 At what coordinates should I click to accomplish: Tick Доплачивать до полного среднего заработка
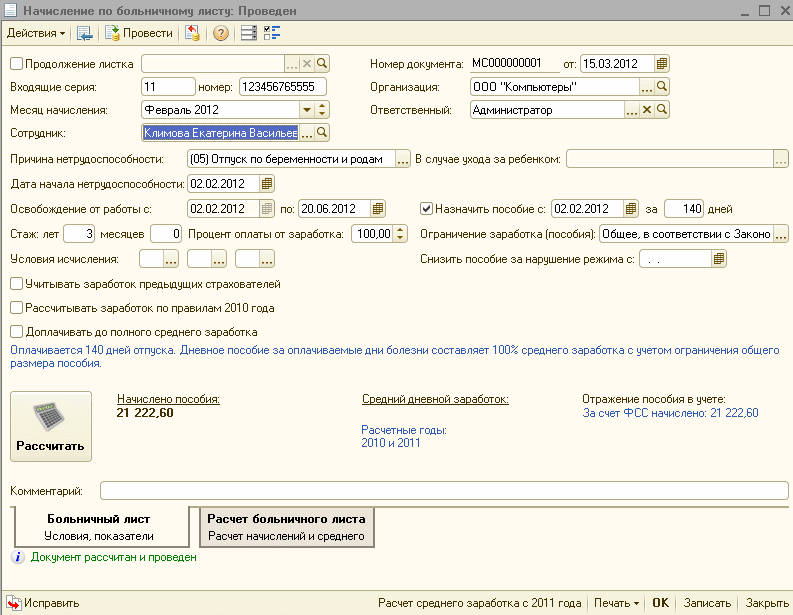[x=15, y=331]
